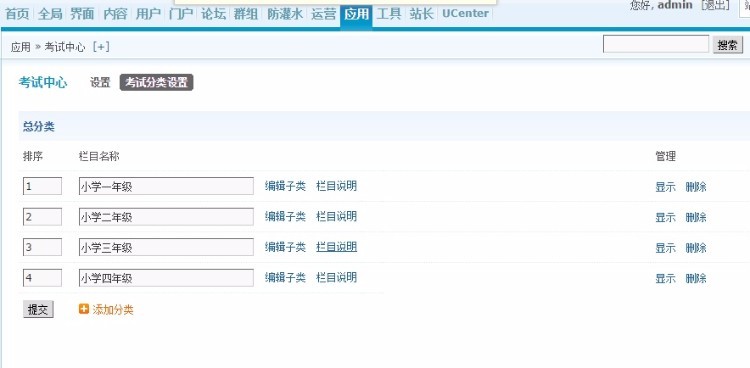Open the 界面 navigation tab
Viewport: 750px width, 368px height.
pyautogui.click(x=82, y=13)
